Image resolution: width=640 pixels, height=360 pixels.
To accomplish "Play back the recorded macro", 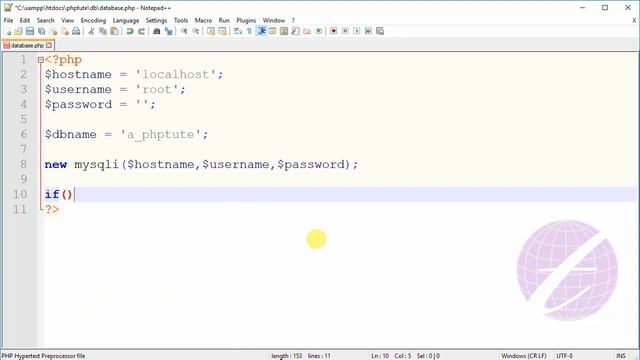I will [357, 31].
